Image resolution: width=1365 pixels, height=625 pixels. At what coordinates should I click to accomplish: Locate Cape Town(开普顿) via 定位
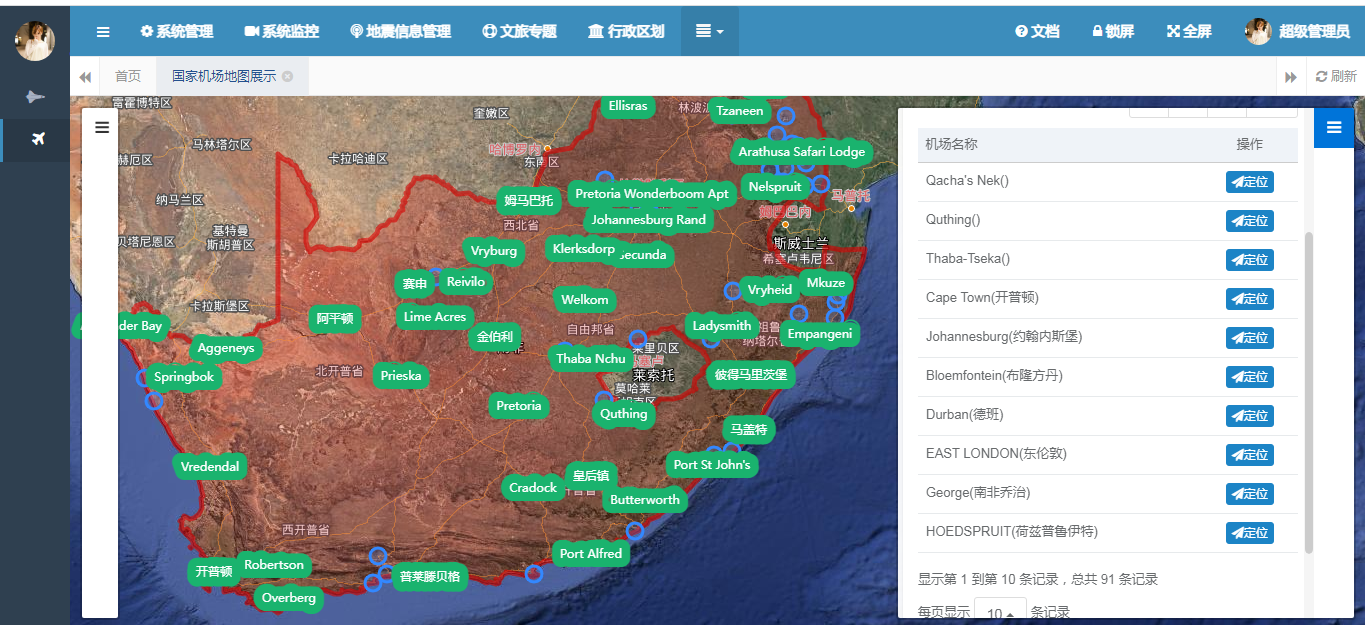pos(1250,298)
